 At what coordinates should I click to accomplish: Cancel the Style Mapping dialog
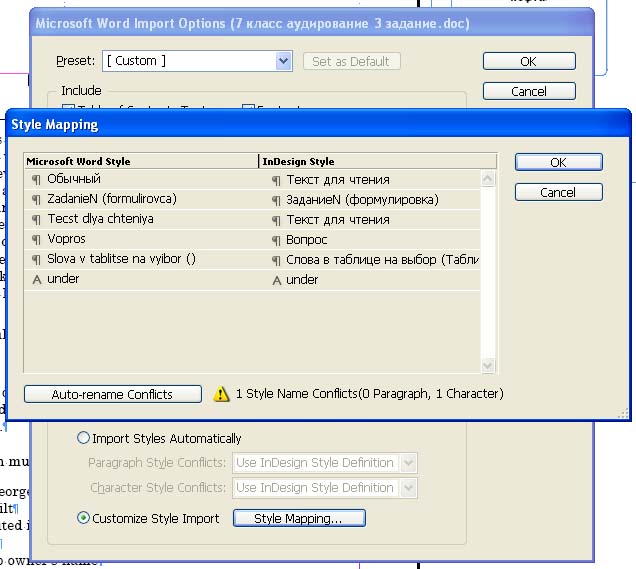pyautogui.click(x=559, y=192)
